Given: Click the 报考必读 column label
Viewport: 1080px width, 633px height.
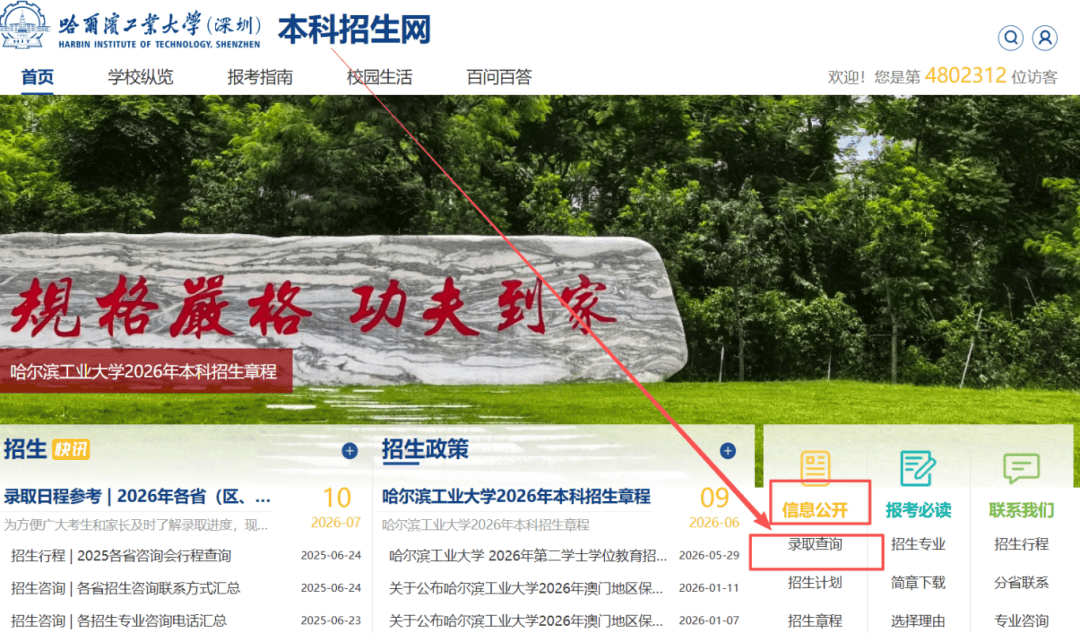Looking at the screenshot, I should 918,510.
